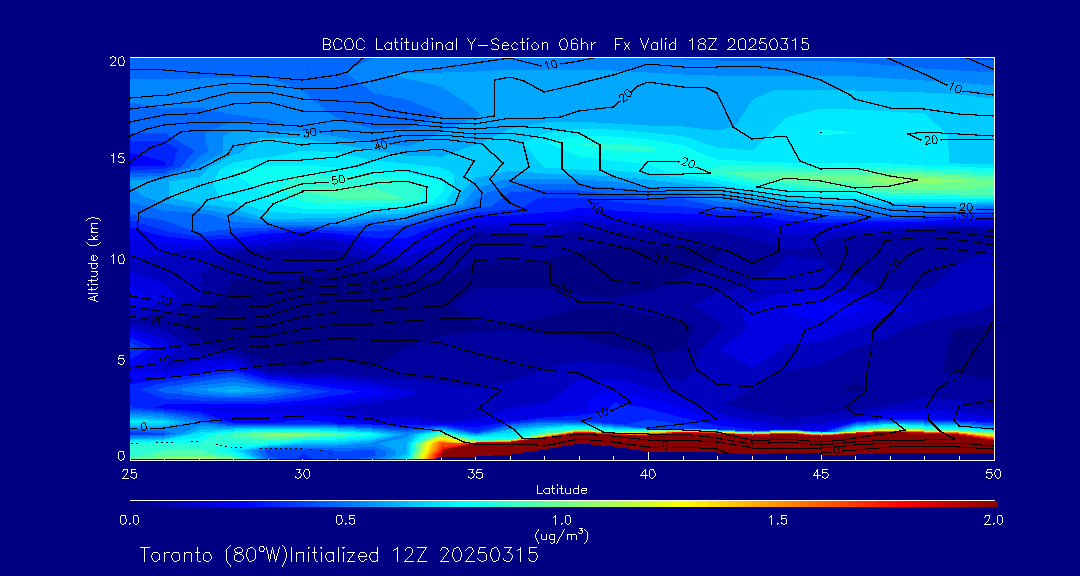
Task: Click the color bar at 1.0 value
Action: 563,504
